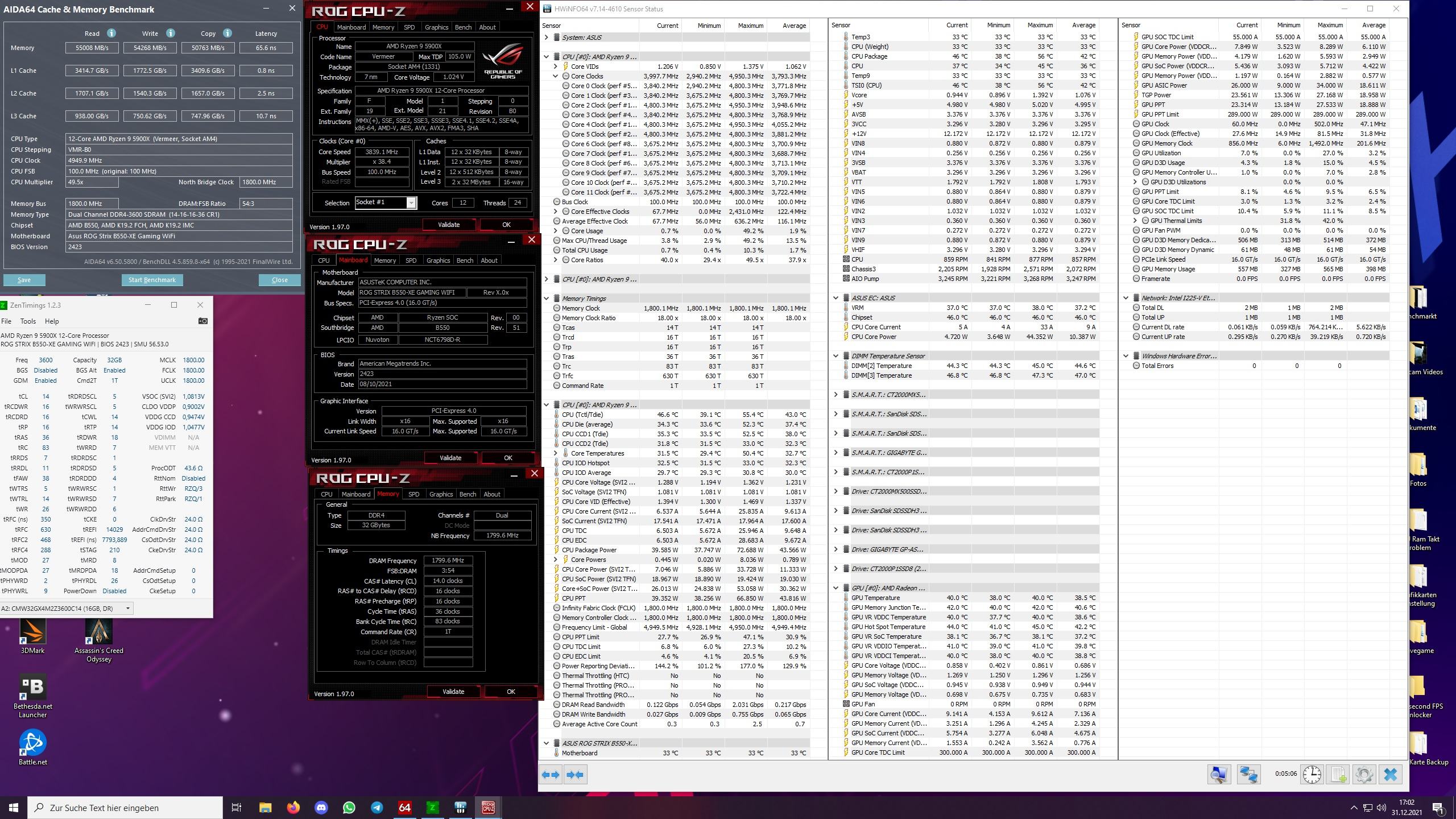The width and height of the screenshot is (1456, 819).
Task: Open CPU-Z Socket #1 selection dropdown
Action: pos(411,203)
